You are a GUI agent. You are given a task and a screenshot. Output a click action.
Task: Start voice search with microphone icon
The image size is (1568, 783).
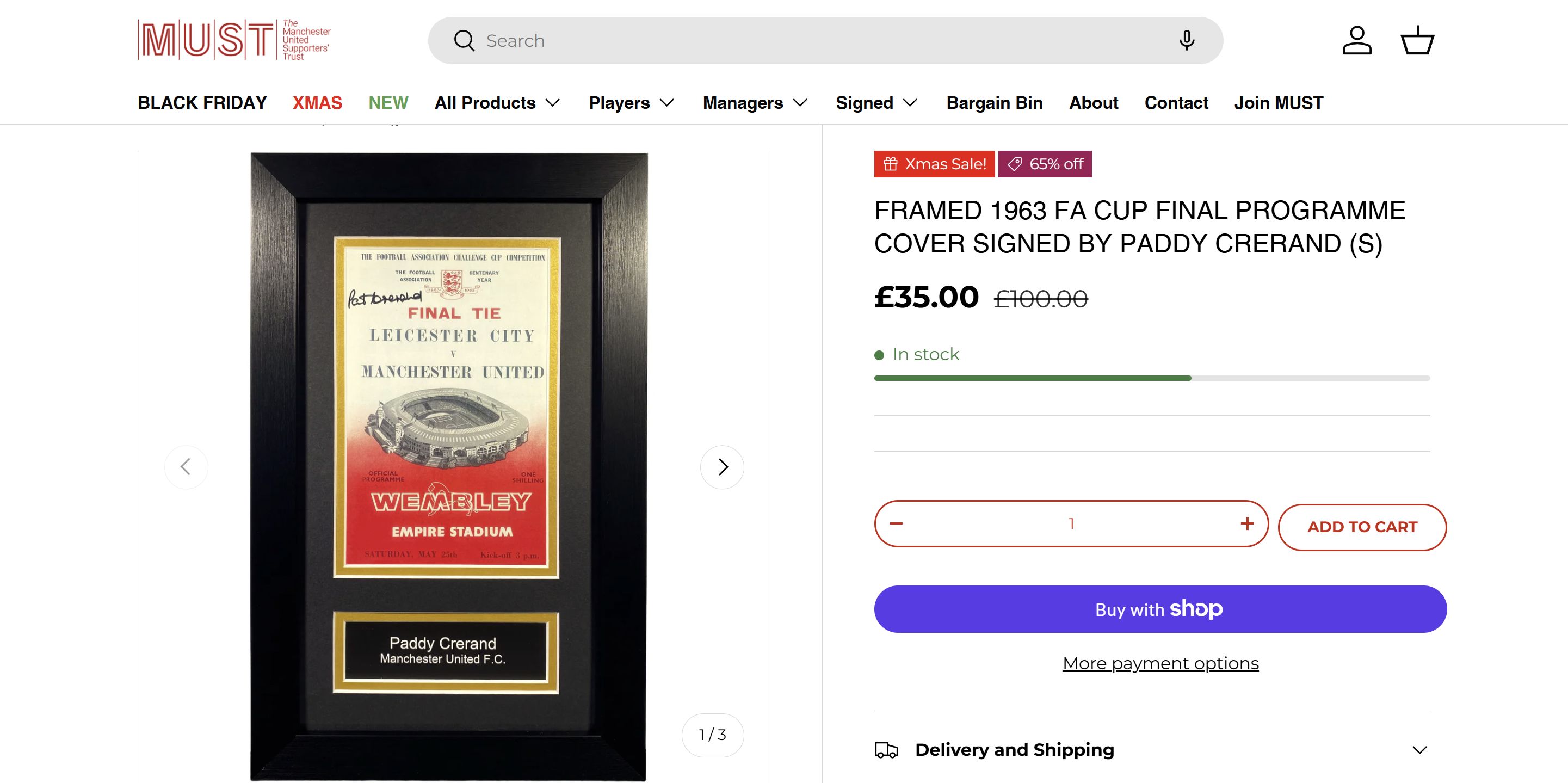tap(1186, 41)
